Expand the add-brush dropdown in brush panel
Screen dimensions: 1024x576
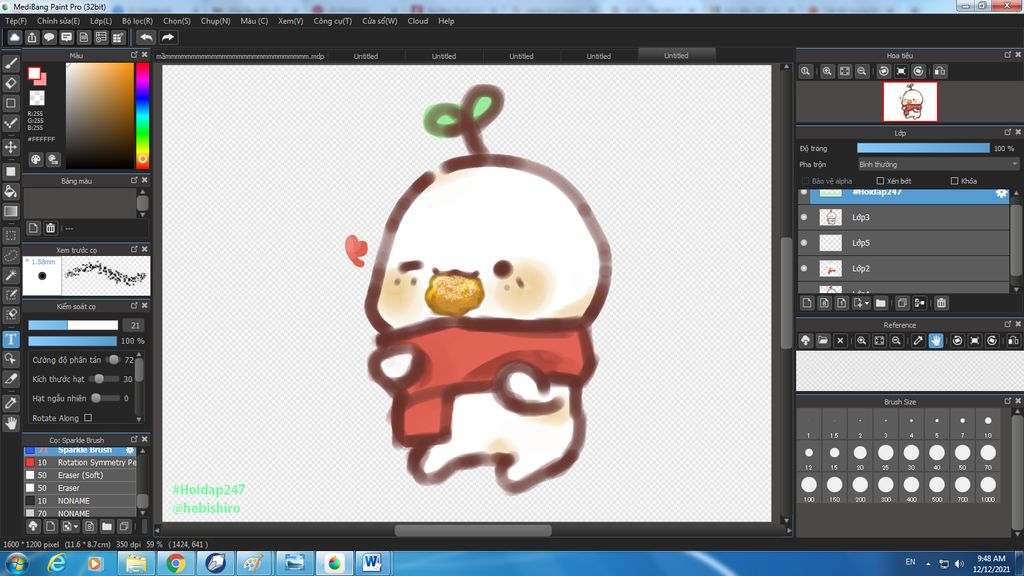[x=76, y=526]
